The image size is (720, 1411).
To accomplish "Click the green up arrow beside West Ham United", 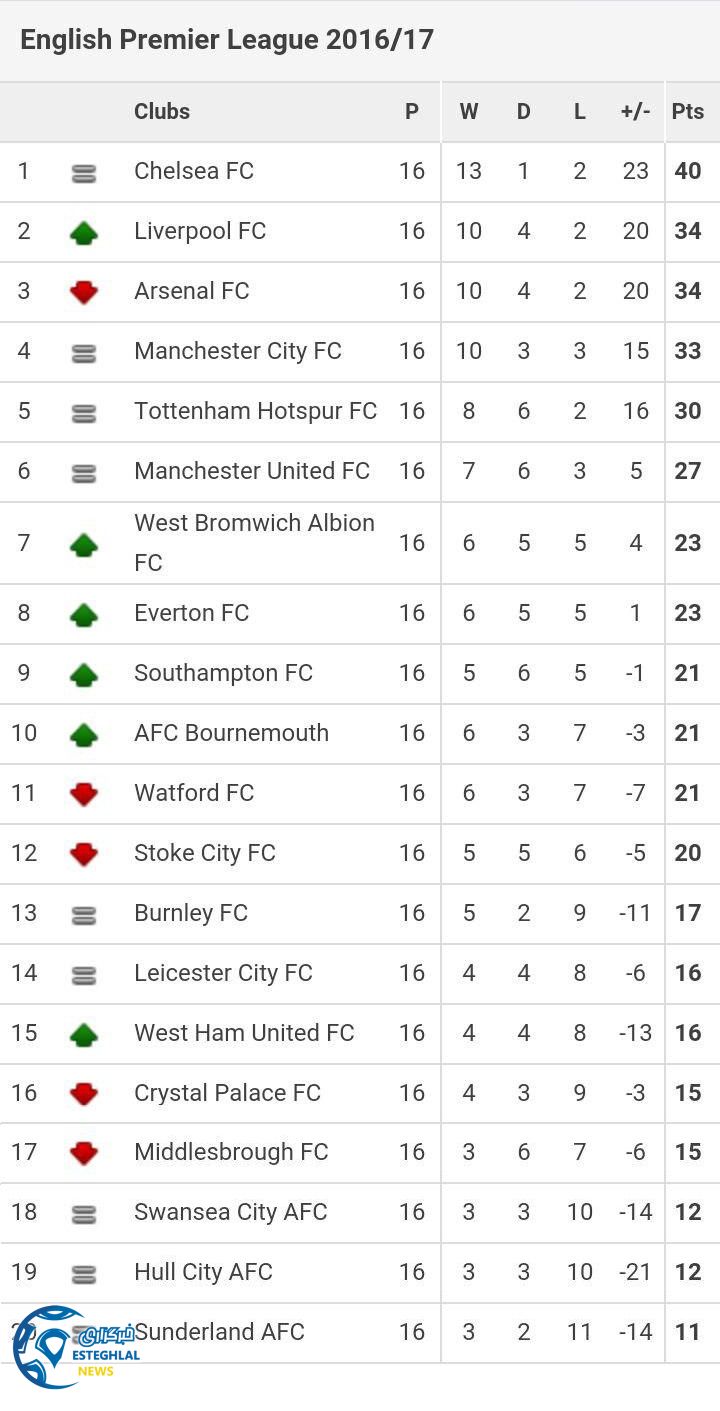I will (x=84, y=1034).
